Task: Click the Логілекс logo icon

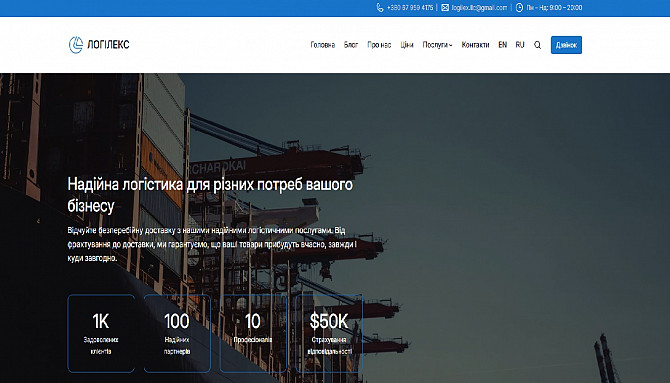Action: tap(76, 45)
